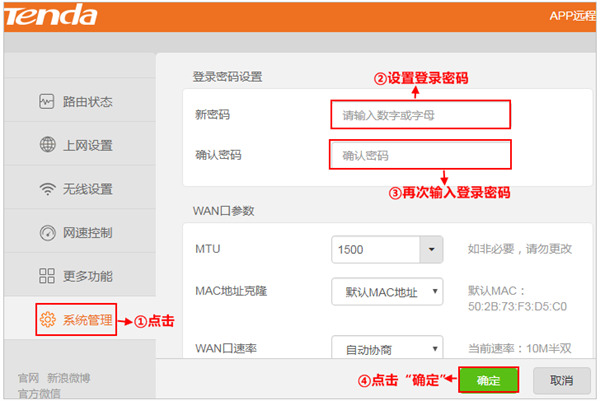Go to 上网设置 section
Image resolution: width=600 pixels, height=401 pixels.
click(x=87, y=145)
